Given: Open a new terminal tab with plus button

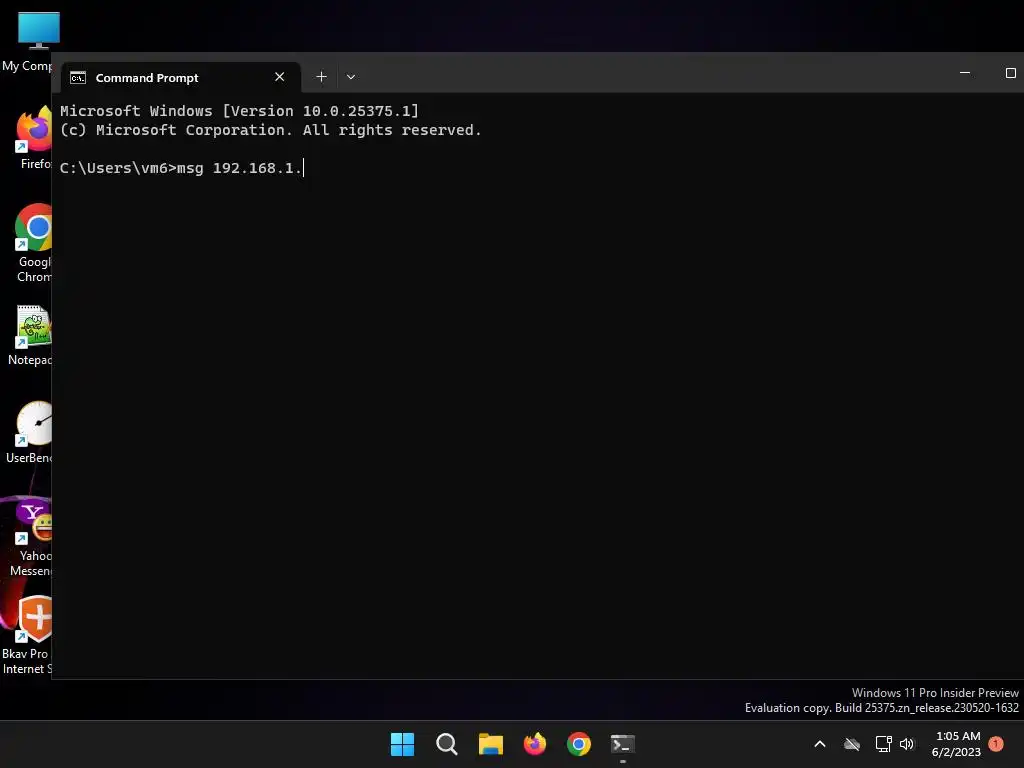Looking at the screenshot, I should 321,77.
